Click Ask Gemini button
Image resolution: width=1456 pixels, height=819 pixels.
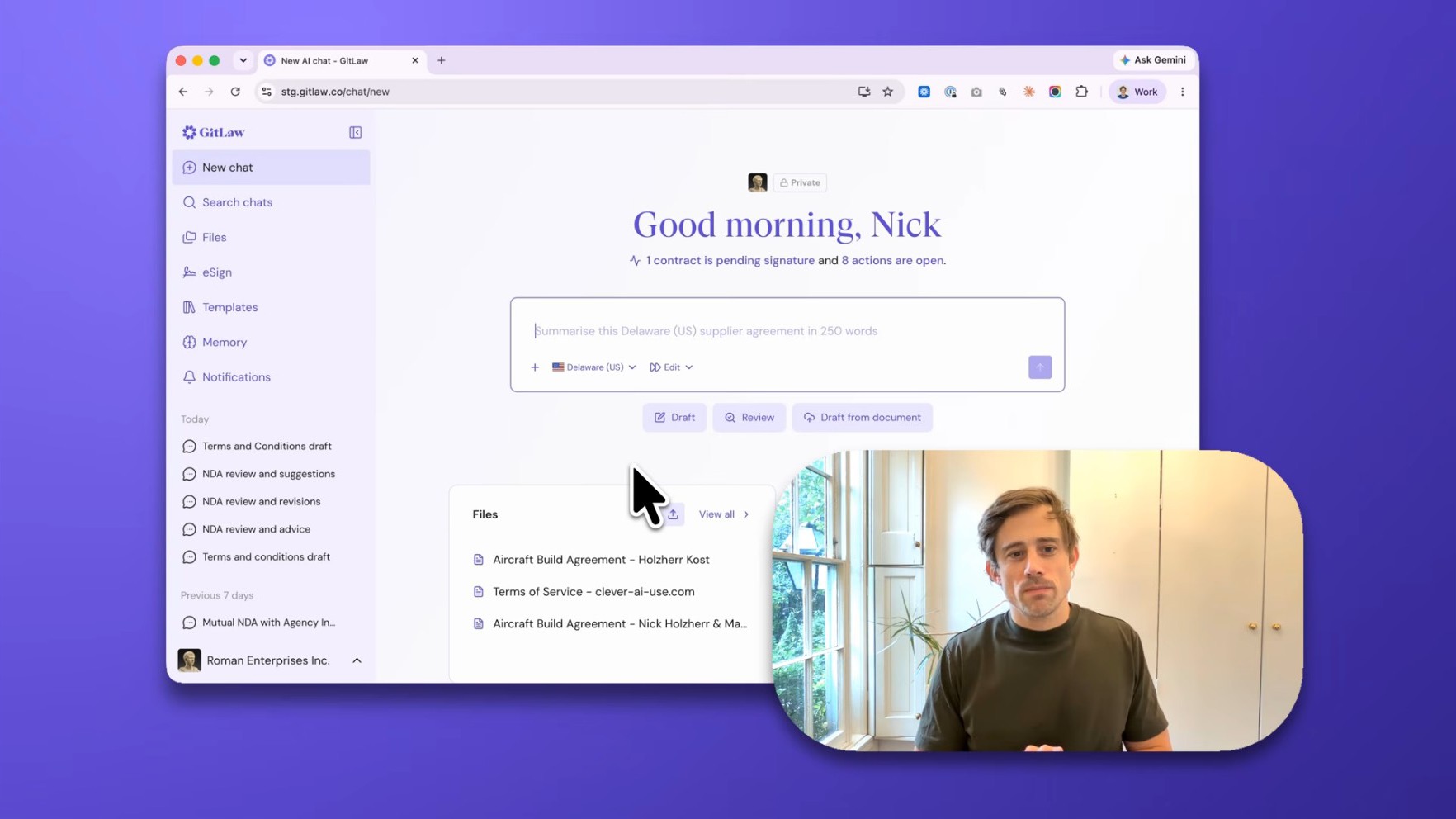tap(1153, 60)
